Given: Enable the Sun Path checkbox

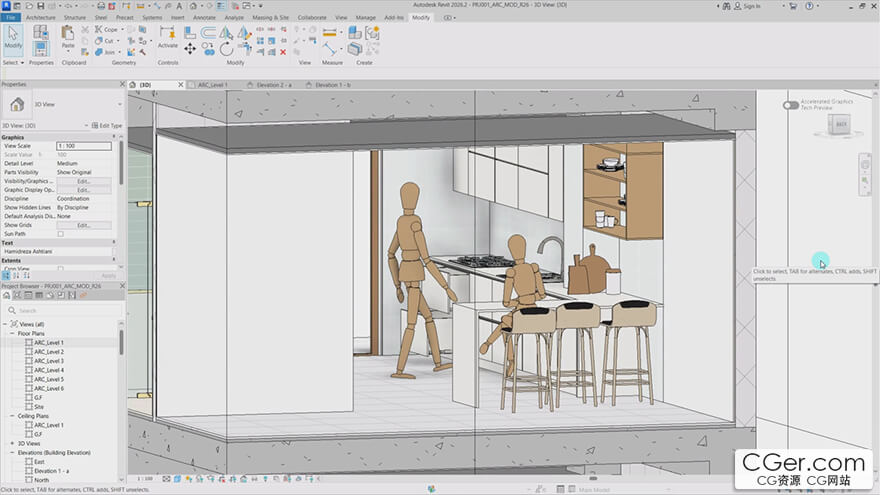Looking at the screenshot, I should point(61,234).
